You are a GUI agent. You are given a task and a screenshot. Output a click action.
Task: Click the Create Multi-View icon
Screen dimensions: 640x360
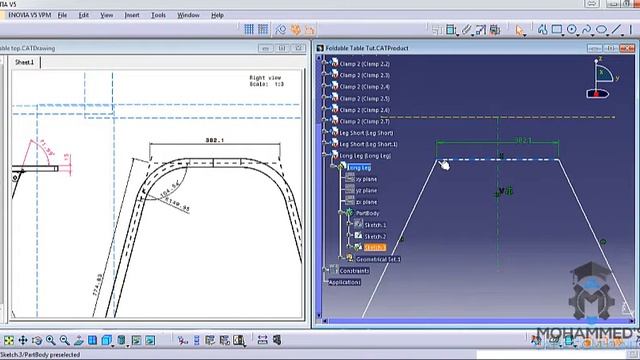pos(93,340)
